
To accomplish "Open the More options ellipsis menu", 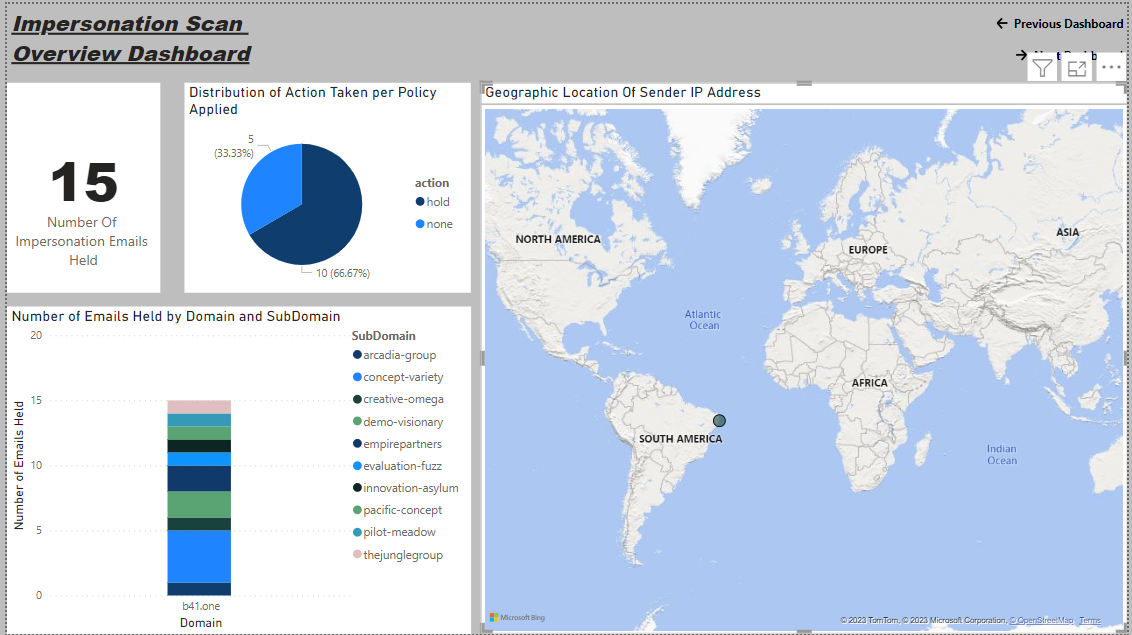I will pos(1111,68).
